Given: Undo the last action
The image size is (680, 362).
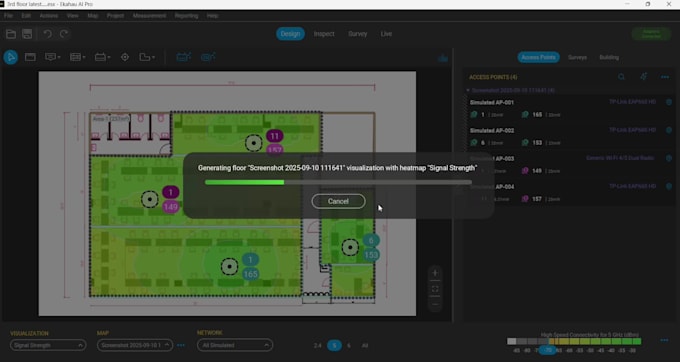Looking at the screenshot, I should click(48, 34).
